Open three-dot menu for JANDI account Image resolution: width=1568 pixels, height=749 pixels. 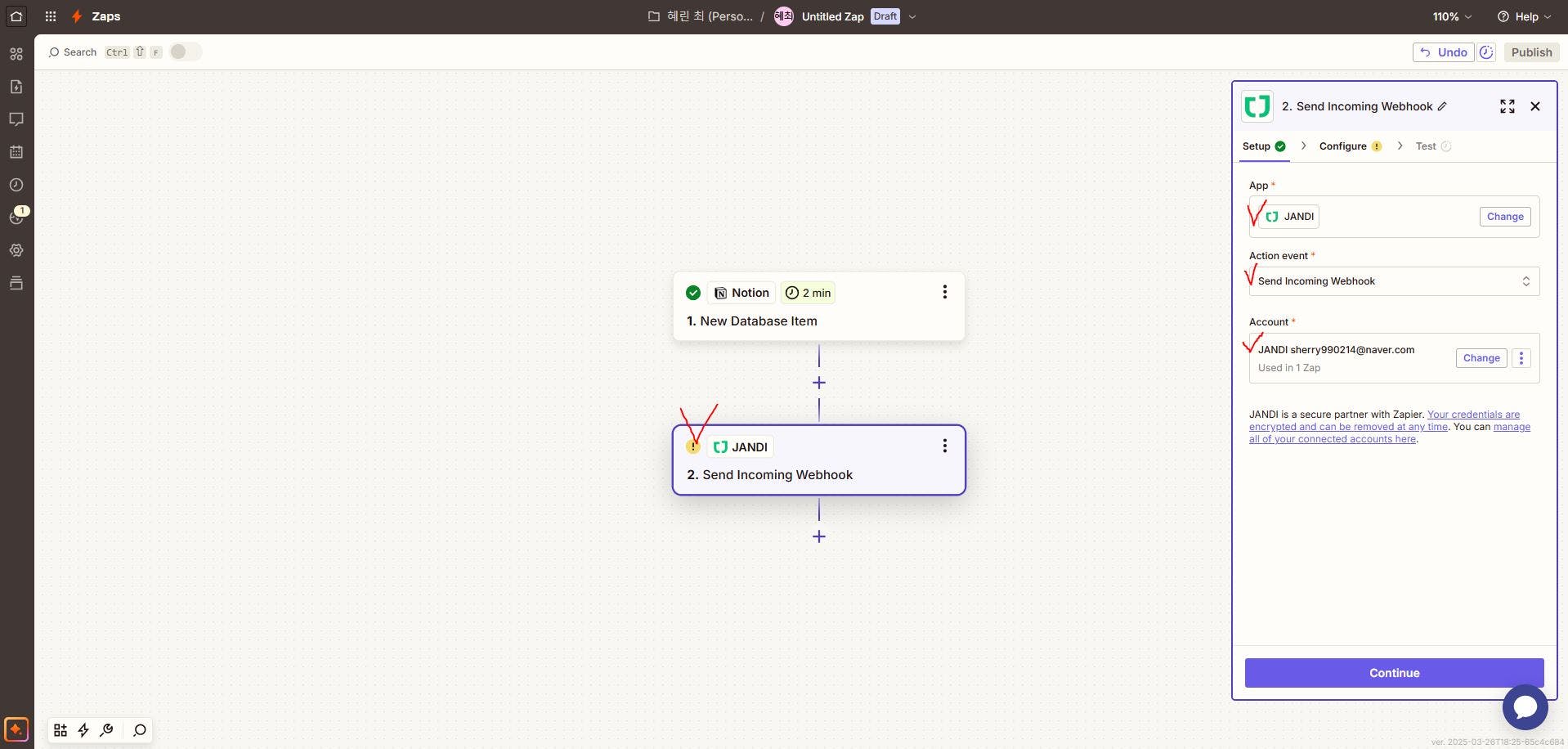[1521, 358]
